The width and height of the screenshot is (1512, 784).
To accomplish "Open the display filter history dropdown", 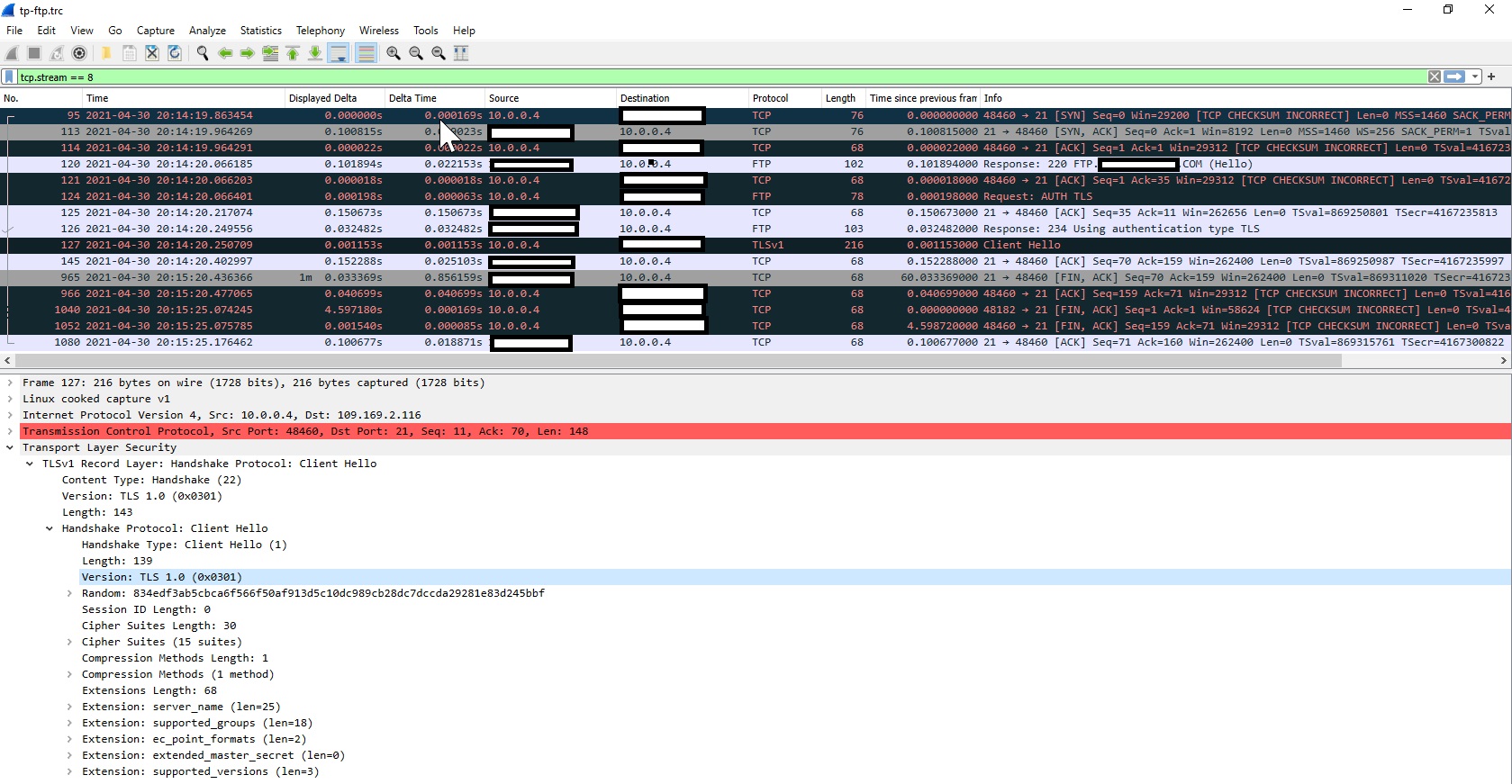I will (1474, 77).
